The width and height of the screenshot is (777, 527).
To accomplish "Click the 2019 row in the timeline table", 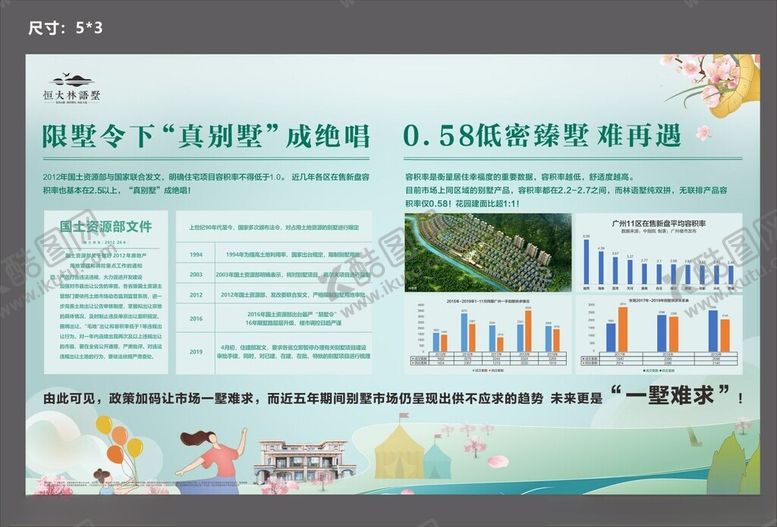I will pyautogui.click(x=274, y=352).
